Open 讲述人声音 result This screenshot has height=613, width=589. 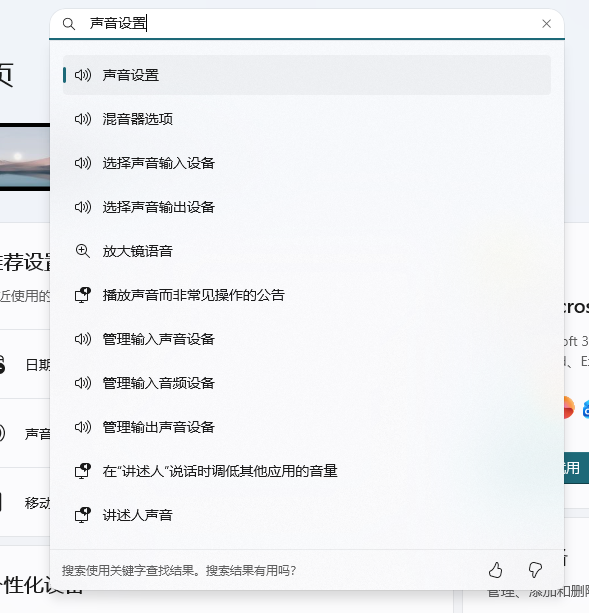tap(307, 515)
